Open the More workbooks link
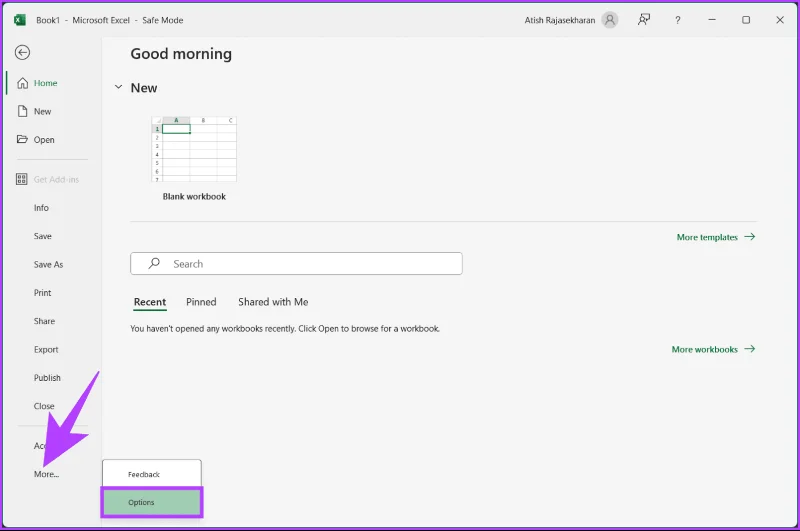 pos(705,349)
